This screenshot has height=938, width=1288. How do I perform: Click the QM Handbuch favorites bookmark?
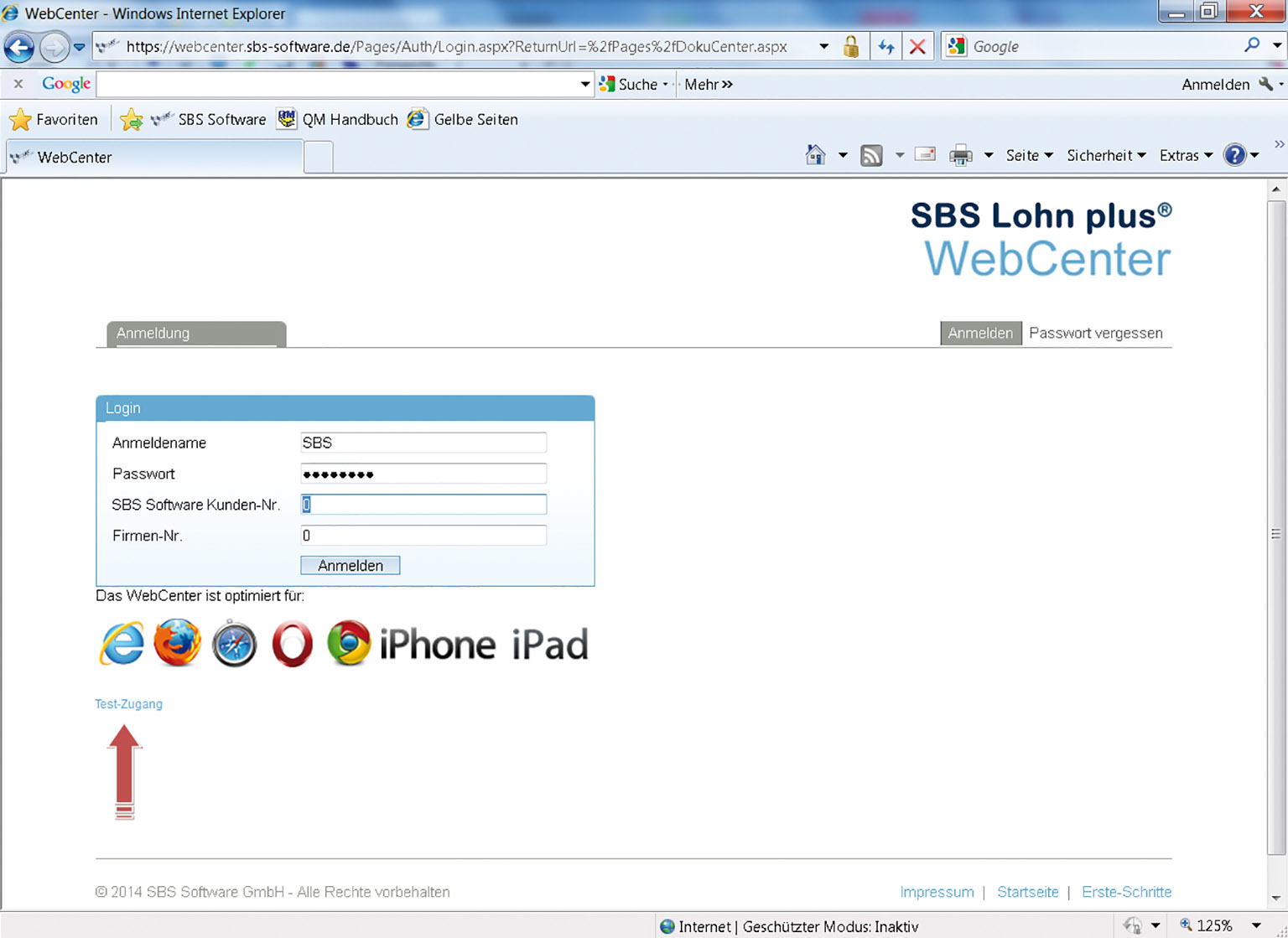click(338, 120)
